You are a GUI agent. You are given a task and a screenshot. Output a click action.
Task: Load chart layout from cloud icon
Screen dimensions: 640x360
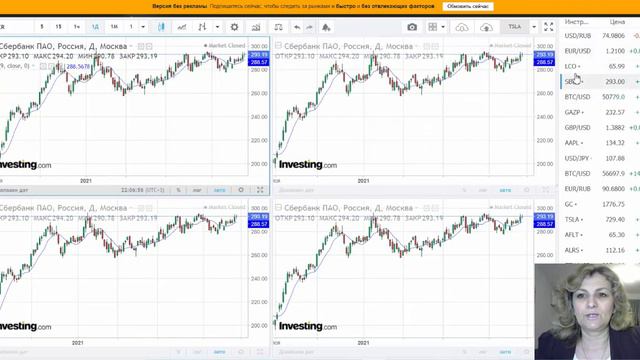tap(462, 27)
